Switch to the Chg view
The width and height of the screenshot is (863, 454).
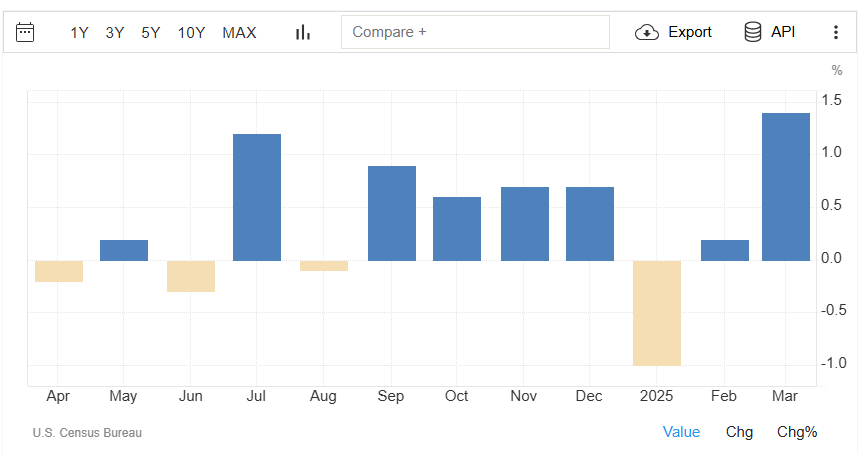(x=739, y=432)
